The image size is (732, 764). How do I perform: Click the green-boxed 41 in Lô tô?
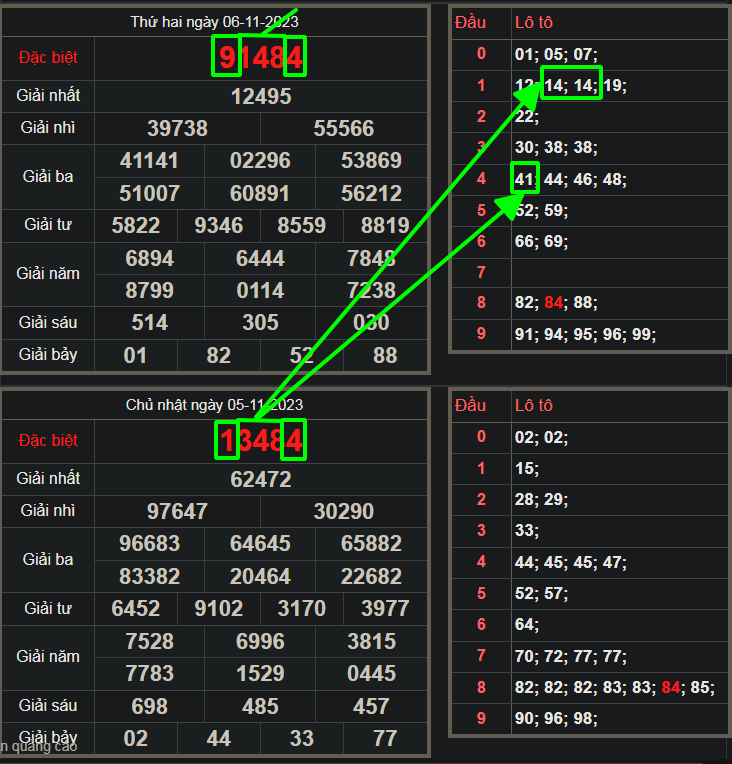(x=525, y=180)
